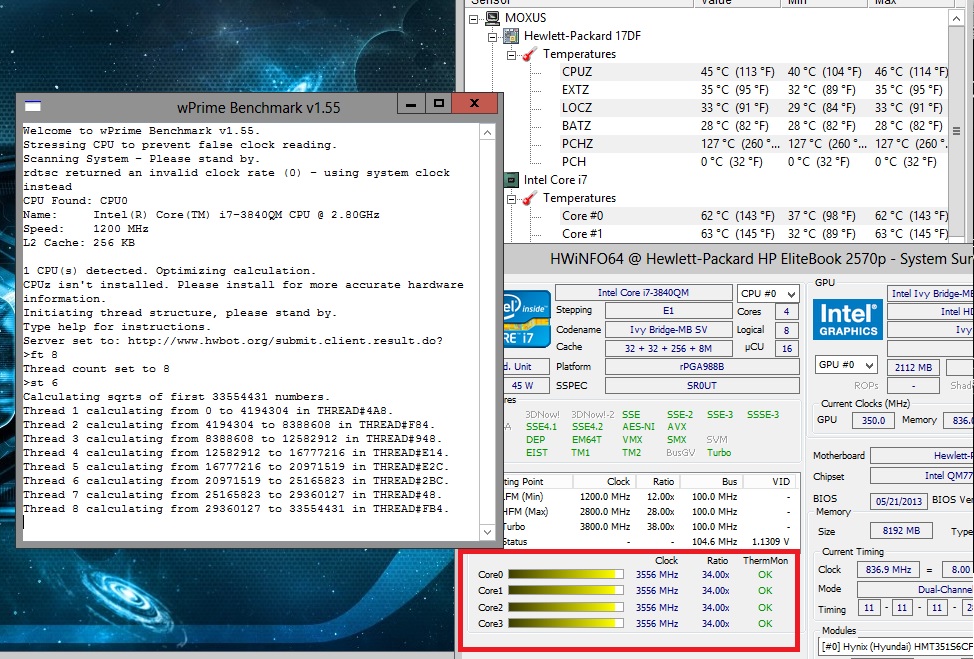Select the Core #0 temperature row

(x=754, y=216)
